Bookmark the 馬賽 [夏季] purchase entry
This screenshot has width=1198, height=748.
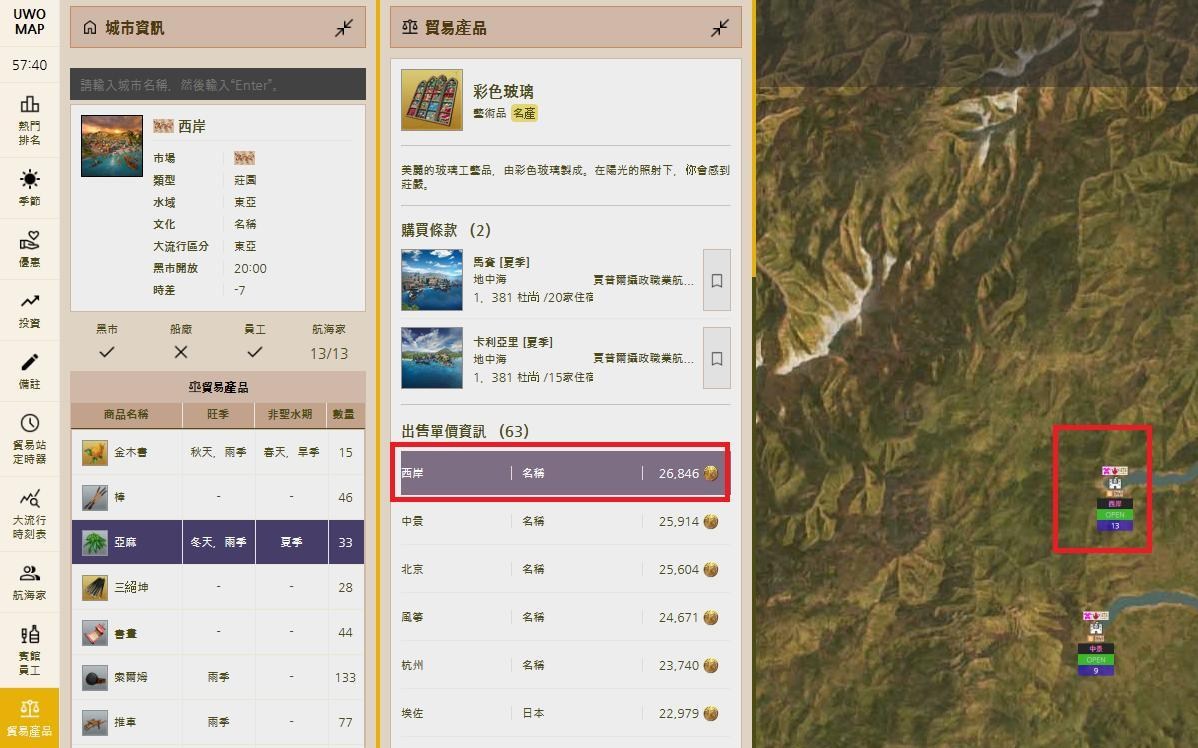(716, 280)
